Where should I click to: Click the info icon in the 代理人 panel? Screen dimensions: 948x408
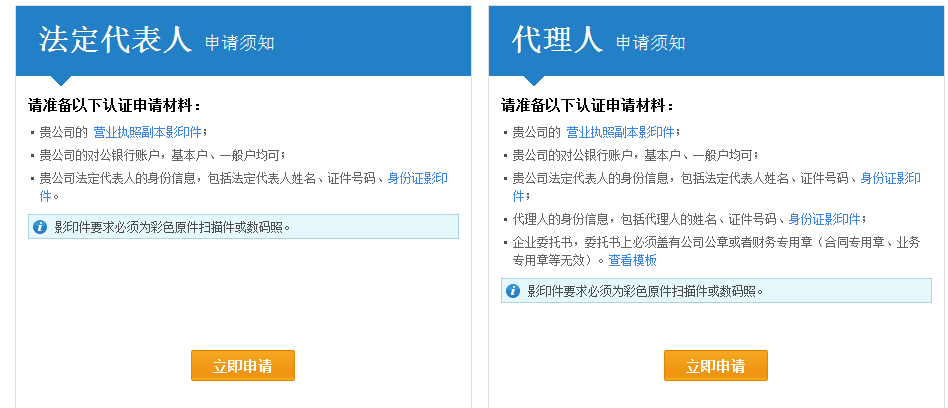513,291
